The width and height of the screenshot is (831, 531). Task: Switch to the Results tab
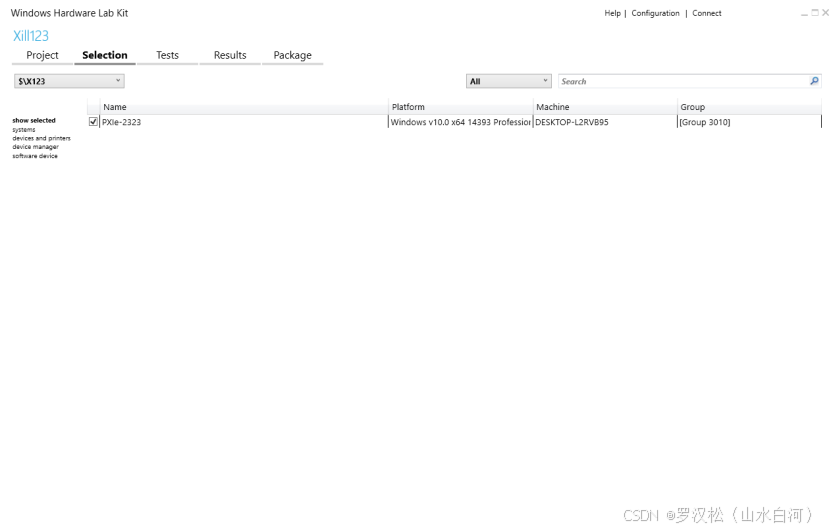click(230, 55)
